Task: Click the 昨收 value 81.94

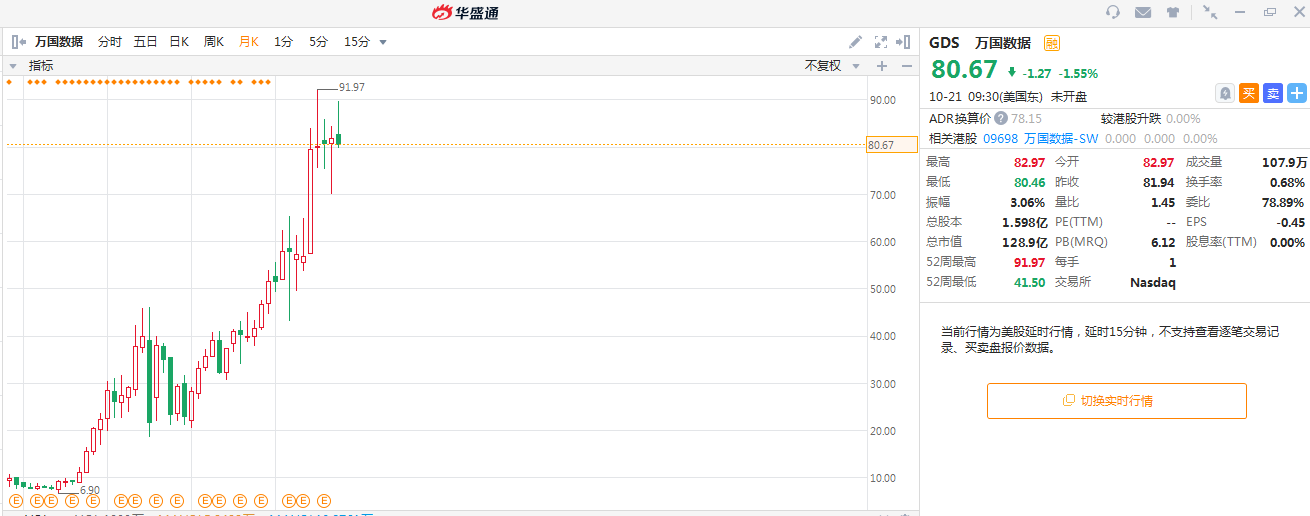Action: pyautogui.click(x=1158, y=182)
